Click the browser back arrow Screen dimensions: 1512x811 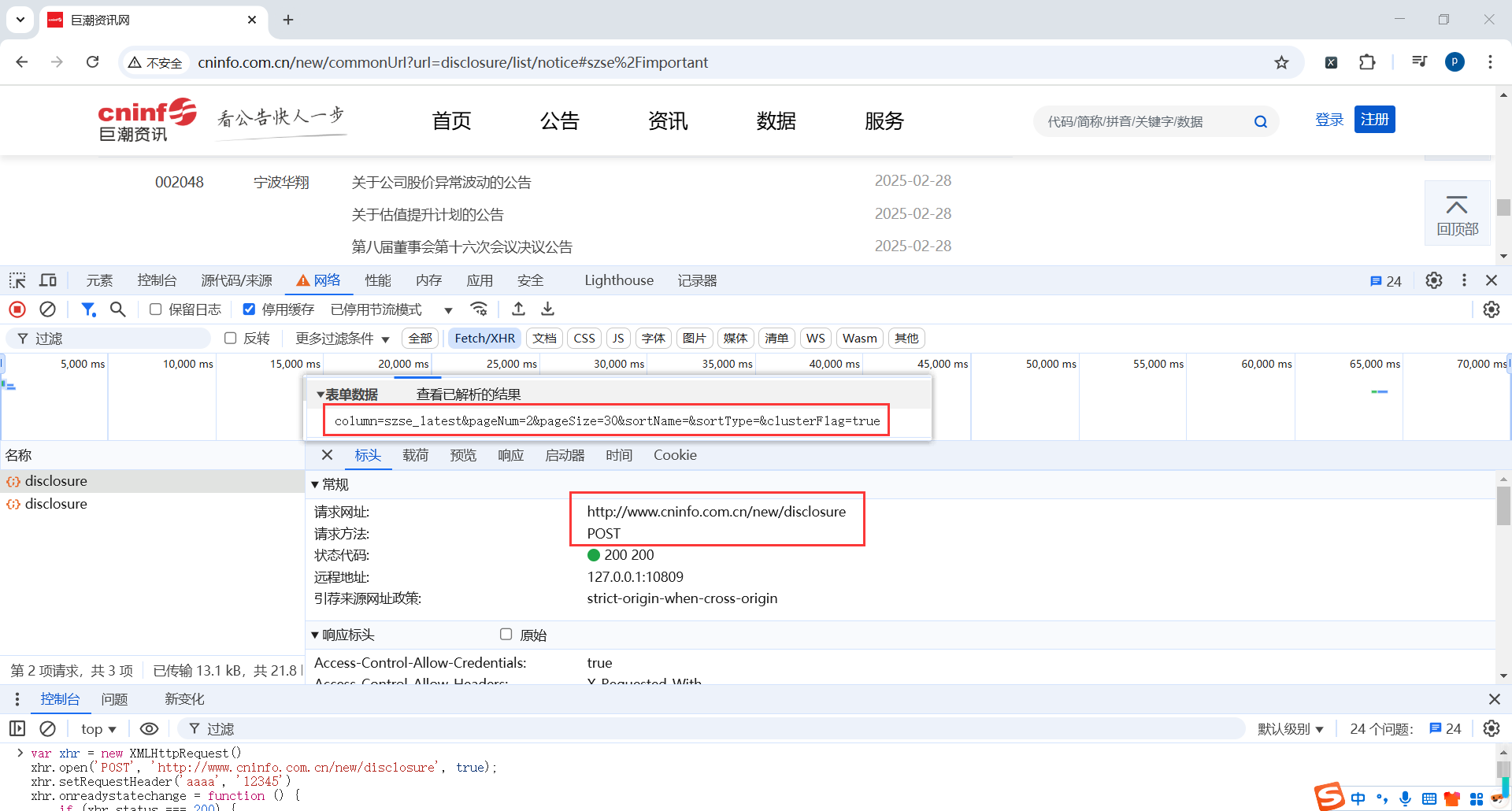[22, 62]
